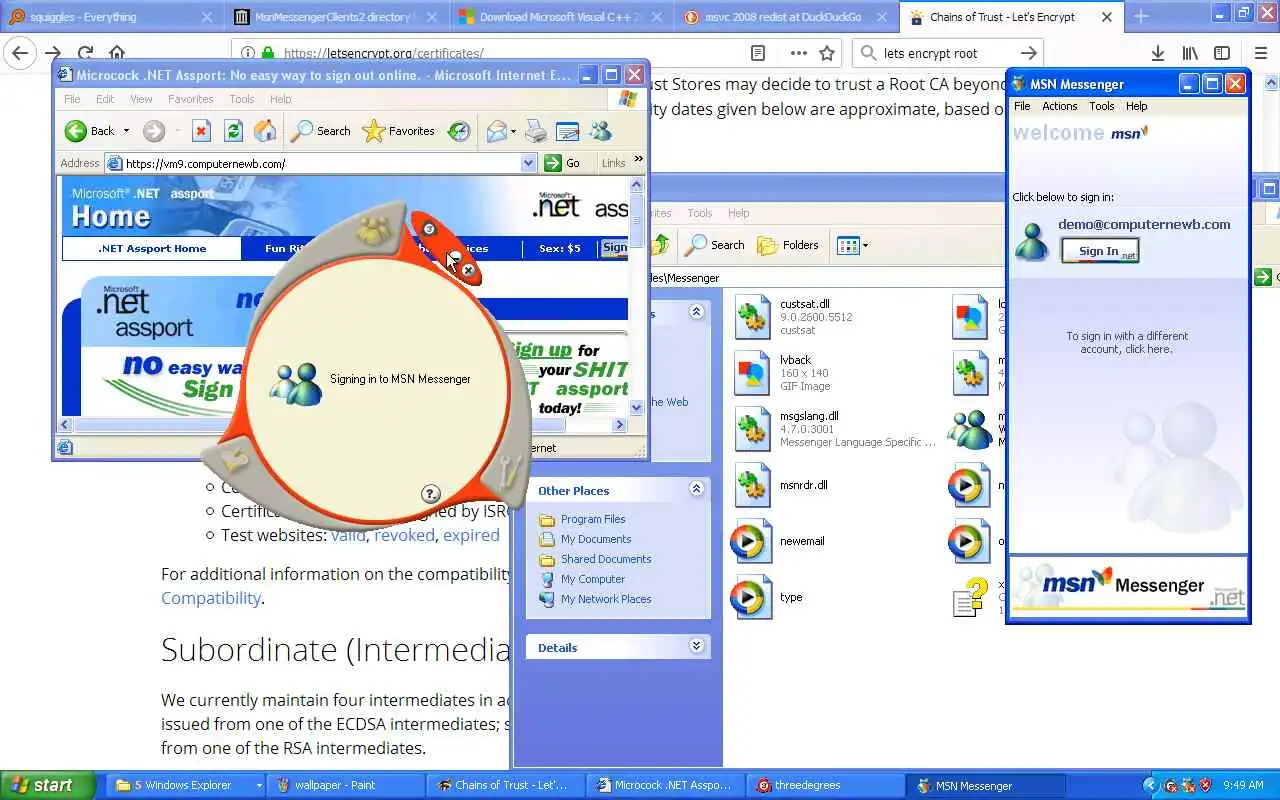Open the Windows Explorer taskbar group dropdown

[x=259, y=785]
